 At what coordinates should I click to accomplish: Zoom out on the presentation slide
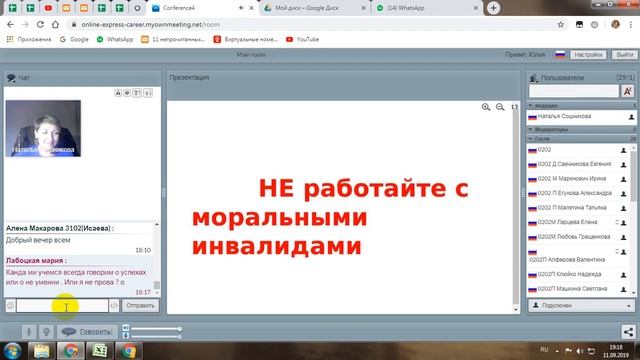coord(500,107)
